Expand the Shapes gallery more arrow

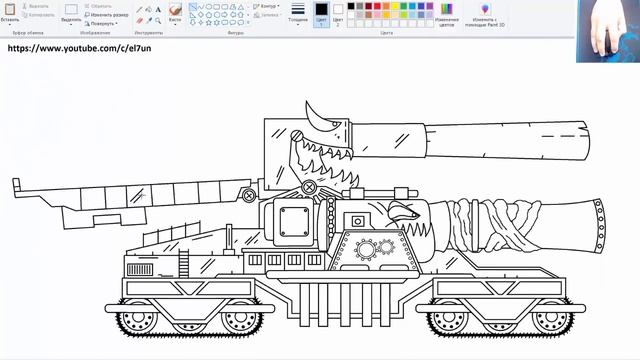point(248,22)
